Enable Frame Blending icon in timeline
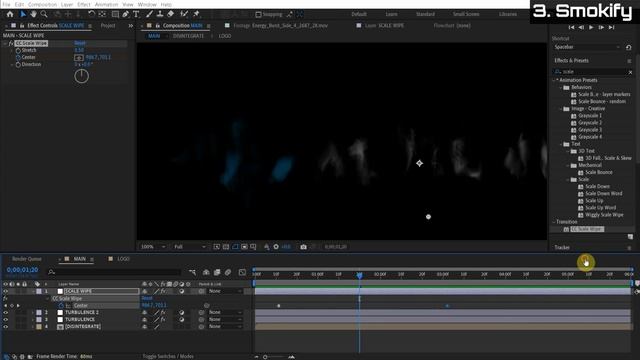 click(x=217, y=272)
